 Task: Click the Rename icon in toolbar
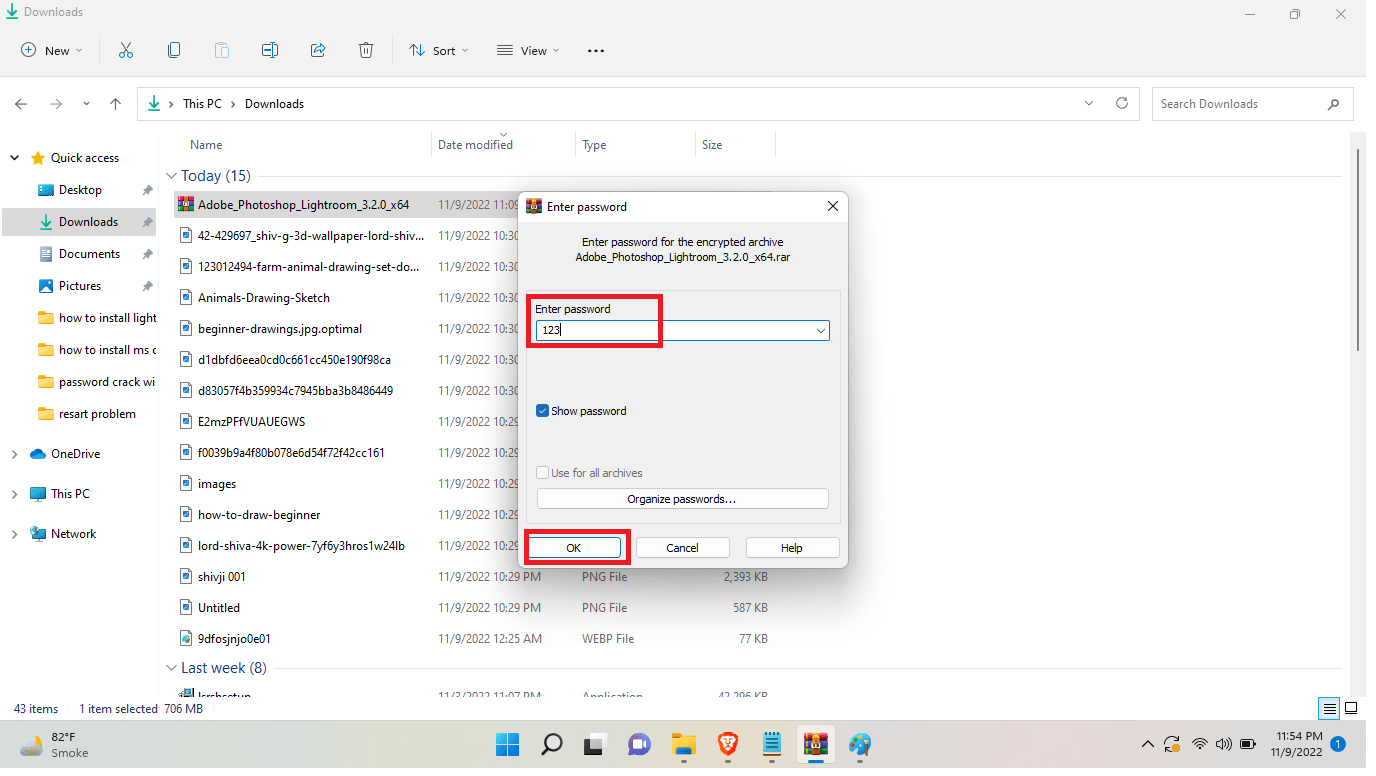270,50
